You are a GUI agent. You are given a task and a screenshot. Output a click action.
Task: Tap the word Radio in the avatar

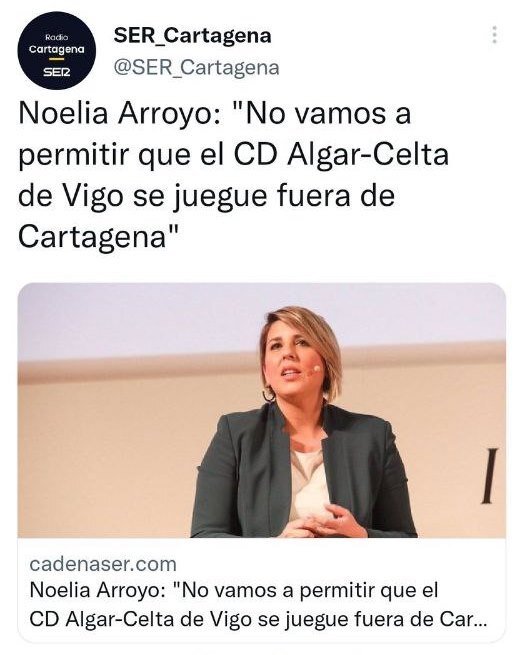(x=56, y=37)
